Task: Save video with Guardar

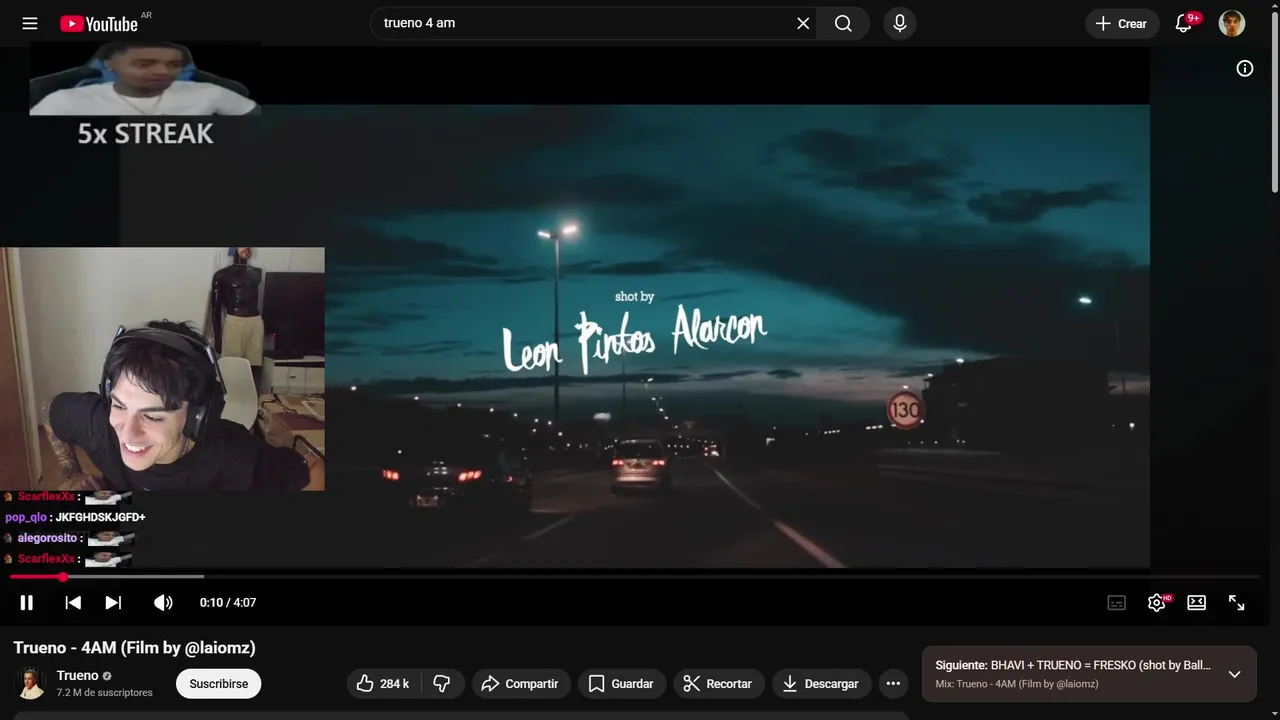Action: pos(621,684)
